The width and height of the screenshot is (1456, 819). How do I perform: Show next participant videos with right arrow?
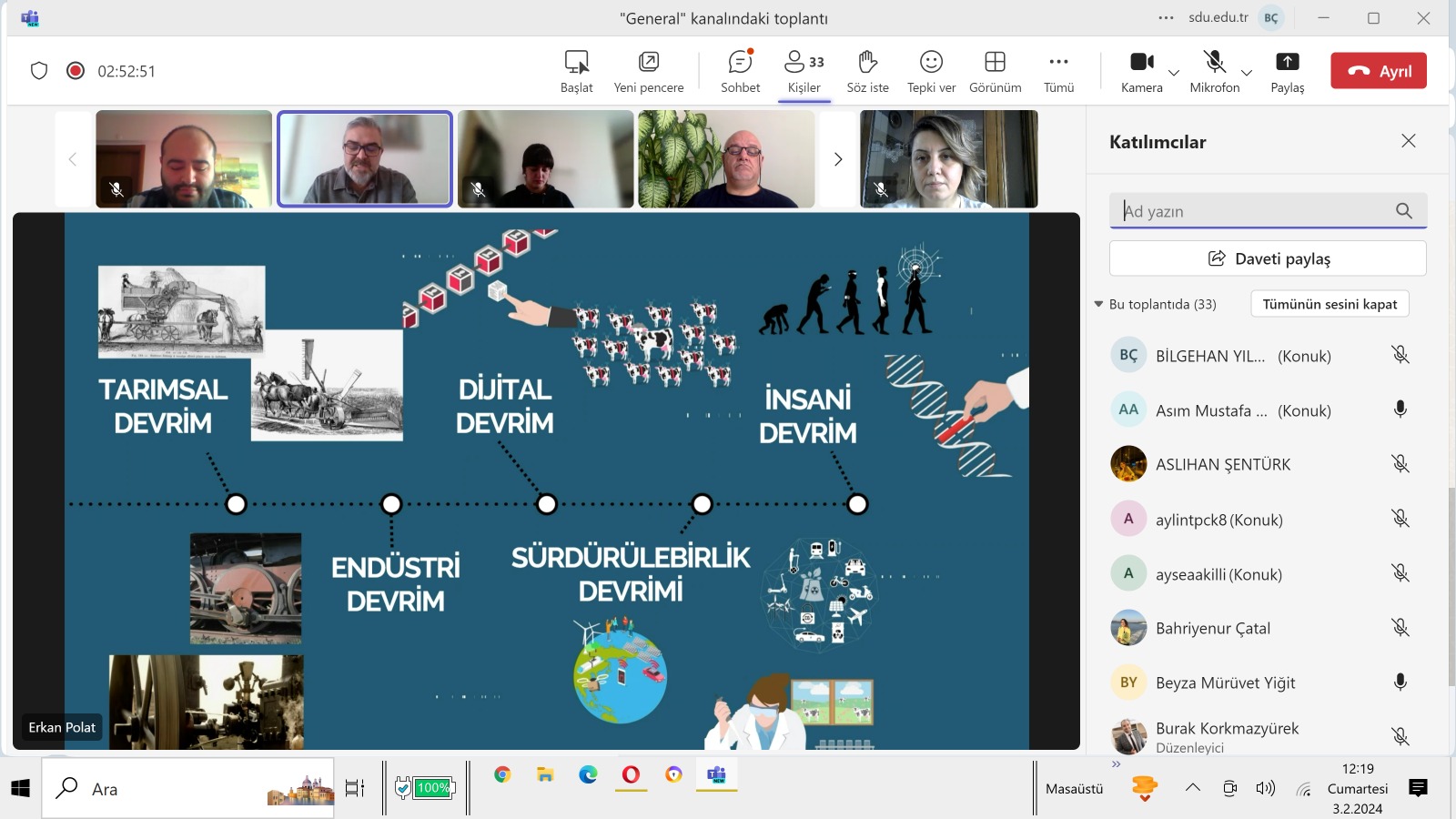tap(838, 159)
